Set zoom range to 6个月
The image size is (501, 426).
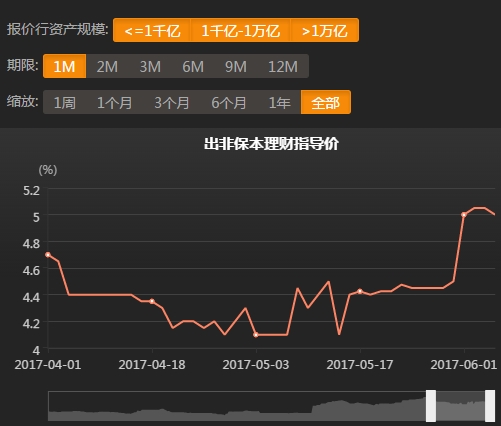[x=229, y=102]
